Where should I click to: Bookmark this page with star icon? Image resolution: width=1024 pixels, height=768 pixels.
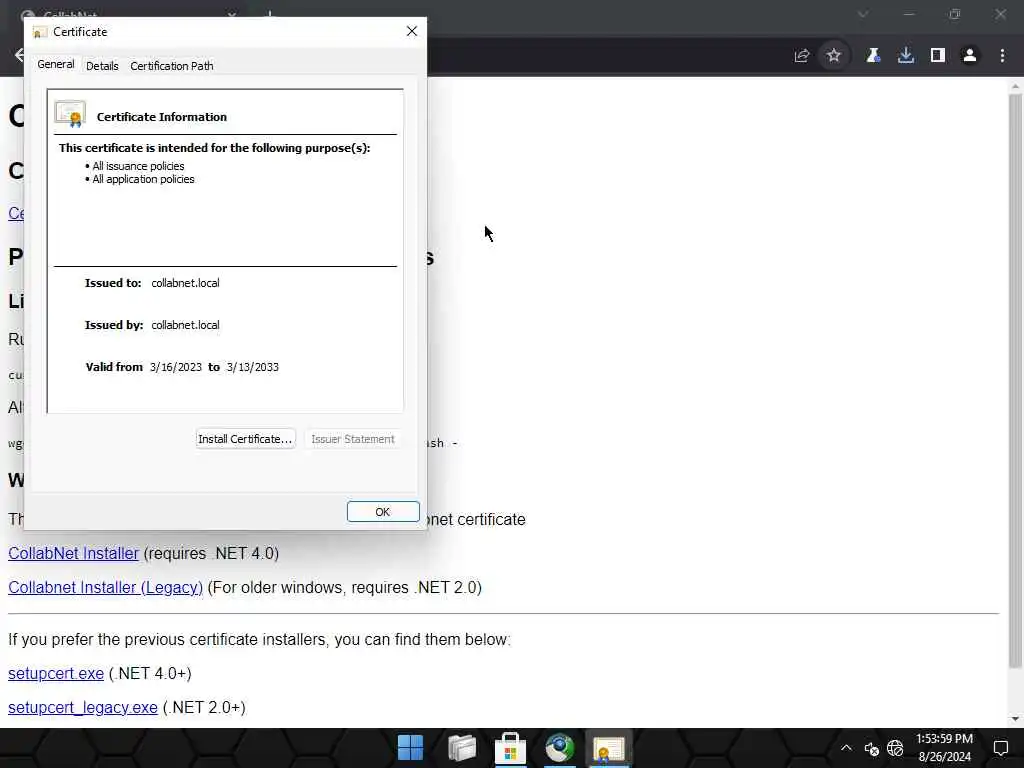(833, 56)
